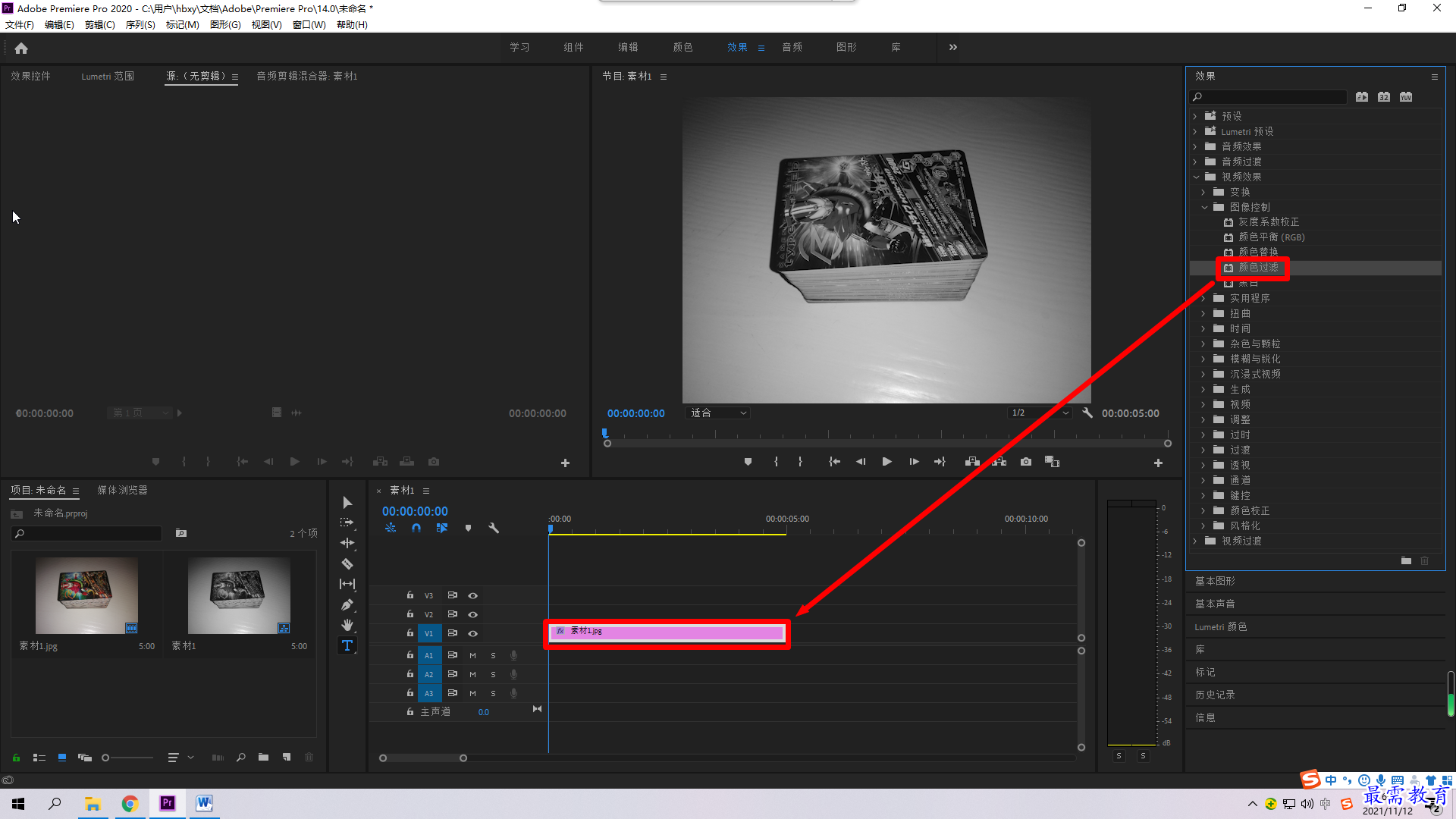Open the 历史记录 panel

click(1215, 695)
